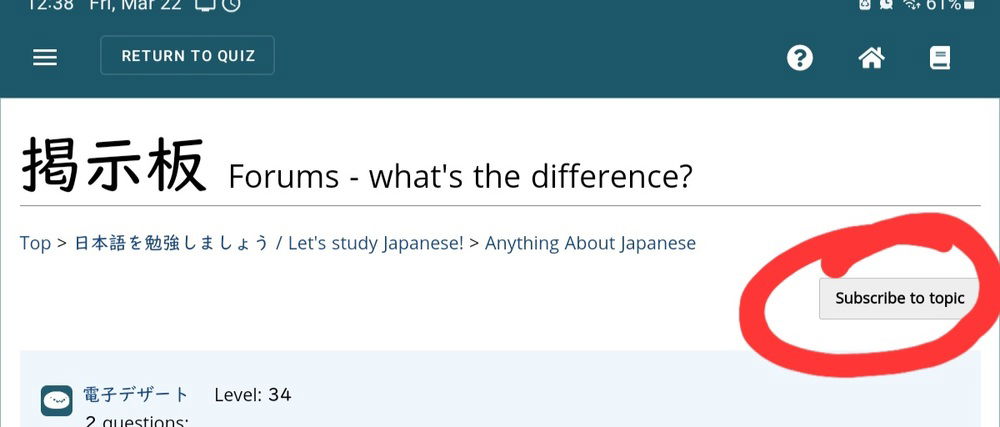Tap the battery percentage indicator
Screen dimensions: 1000x427
[x=944, y=5]
